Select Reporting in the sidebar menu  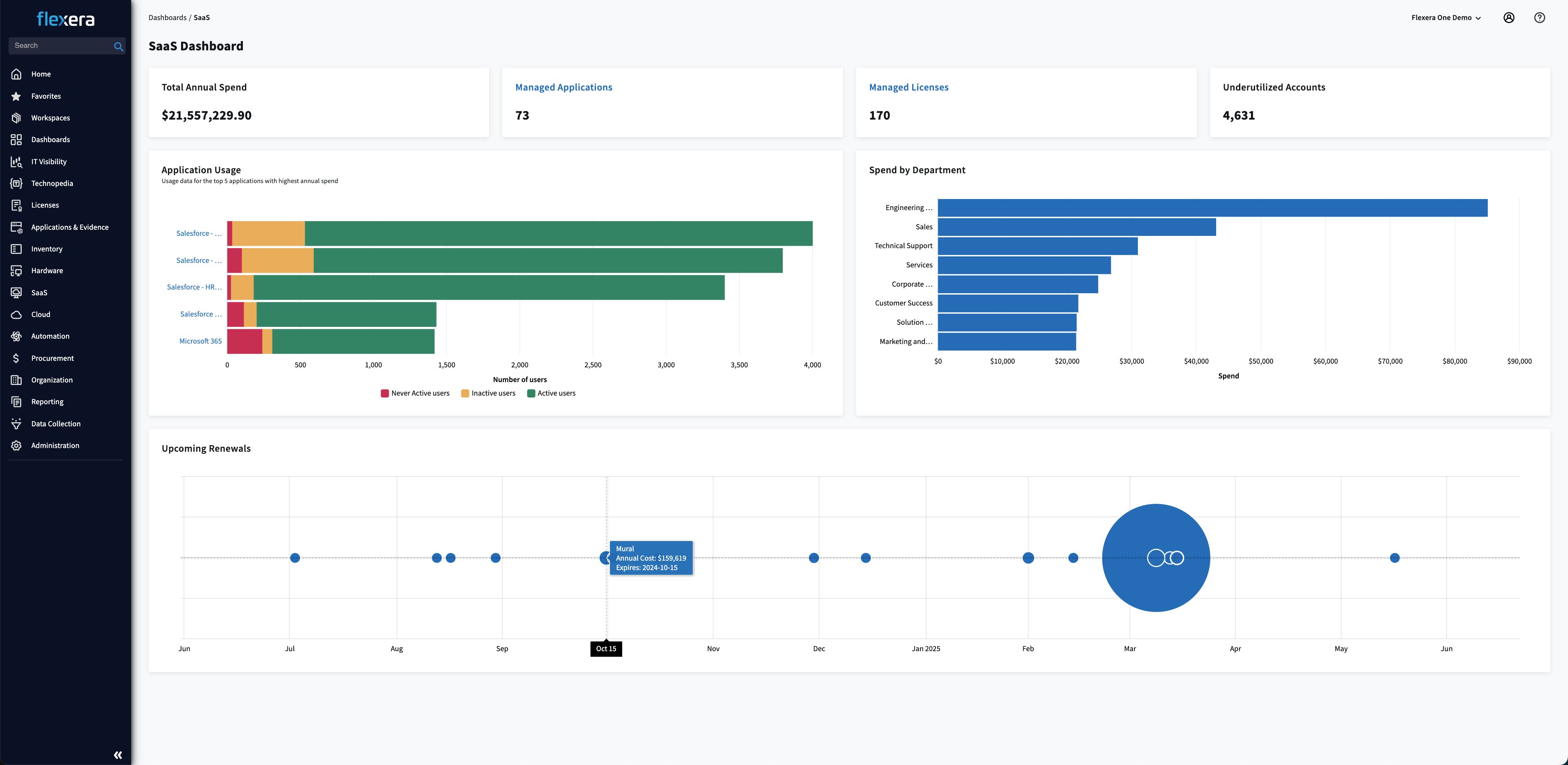pos(47,402)
